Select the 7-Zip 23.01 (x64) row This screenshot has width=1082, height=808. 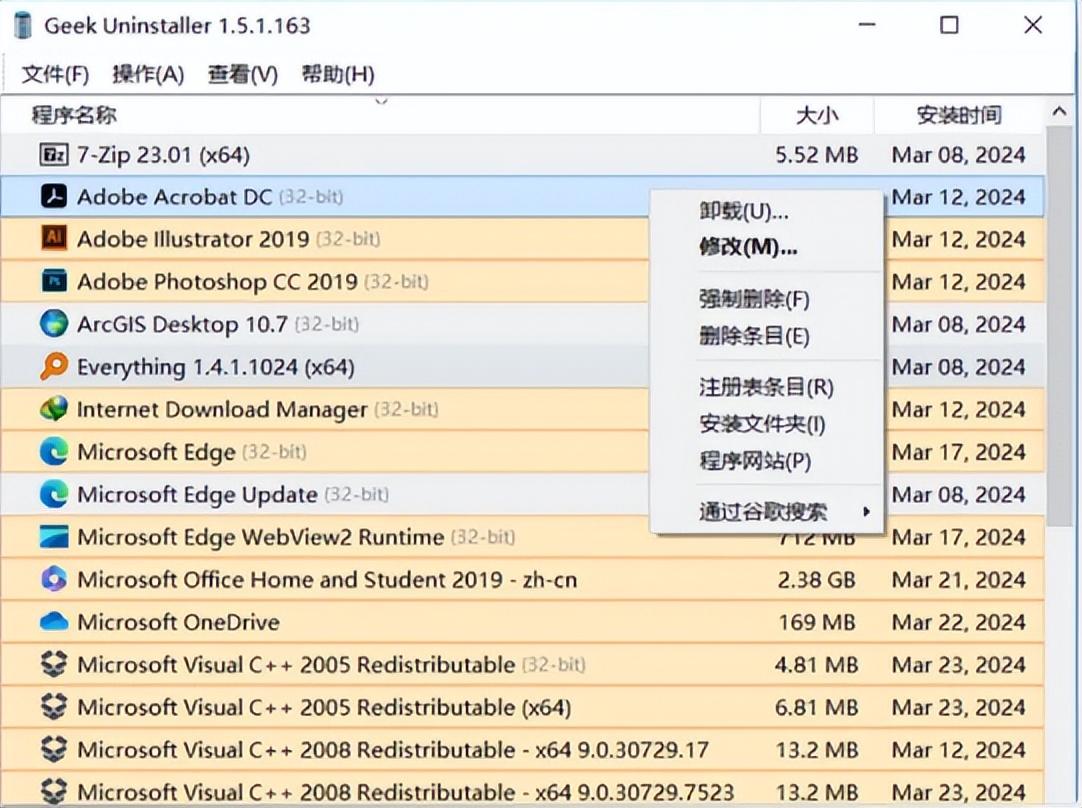pos(522,155)
